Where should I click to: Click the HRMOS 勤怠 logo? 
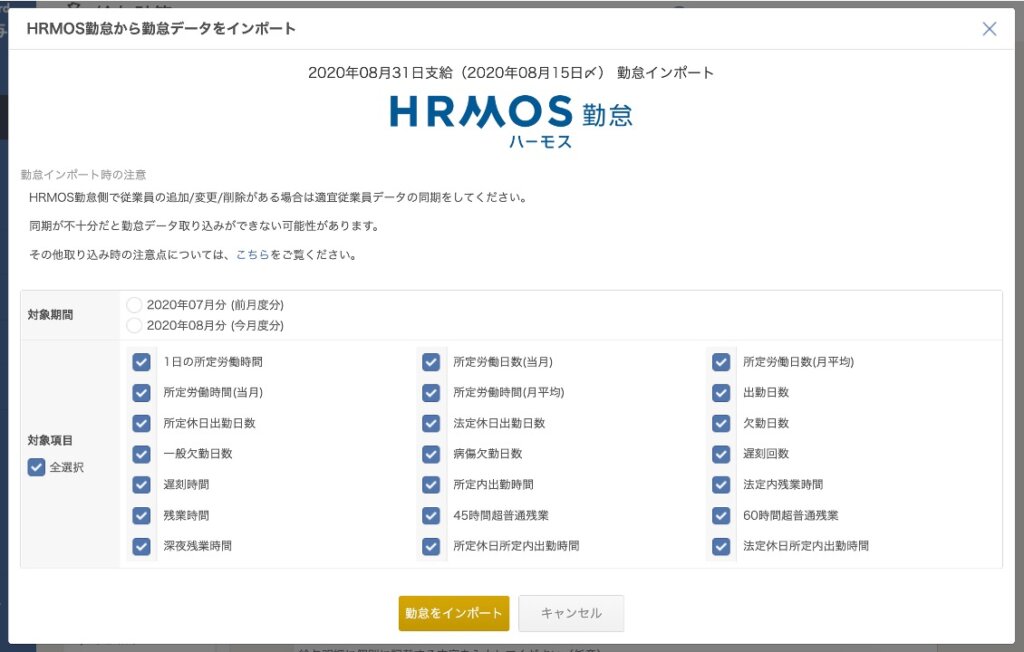pyautogui.click(x=511, y=120)
